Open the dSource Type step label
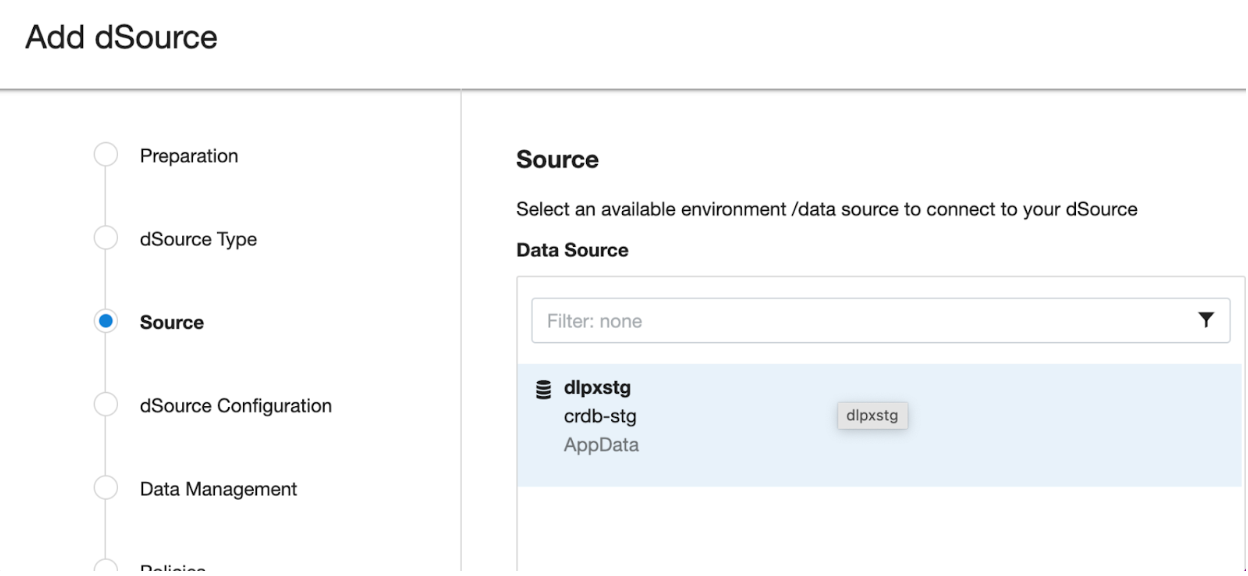 [x=198, y=239]
